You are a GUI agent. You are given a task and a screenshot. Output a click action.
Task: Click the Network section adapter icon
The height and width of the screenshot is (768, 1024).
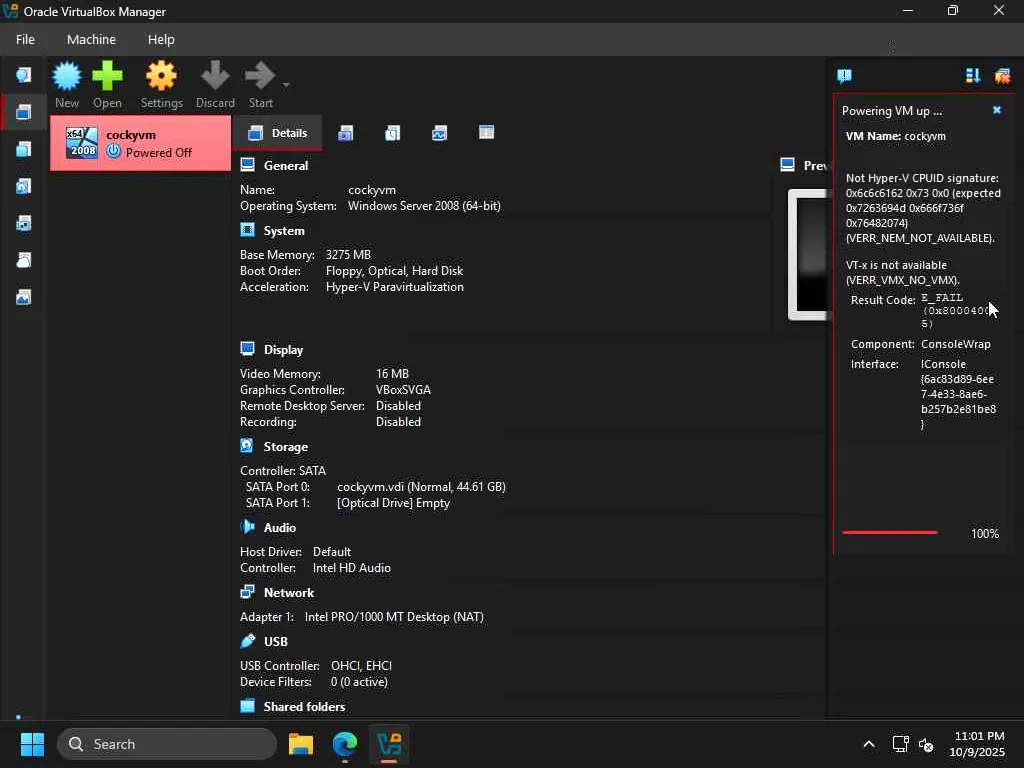[x=248, y=592]
